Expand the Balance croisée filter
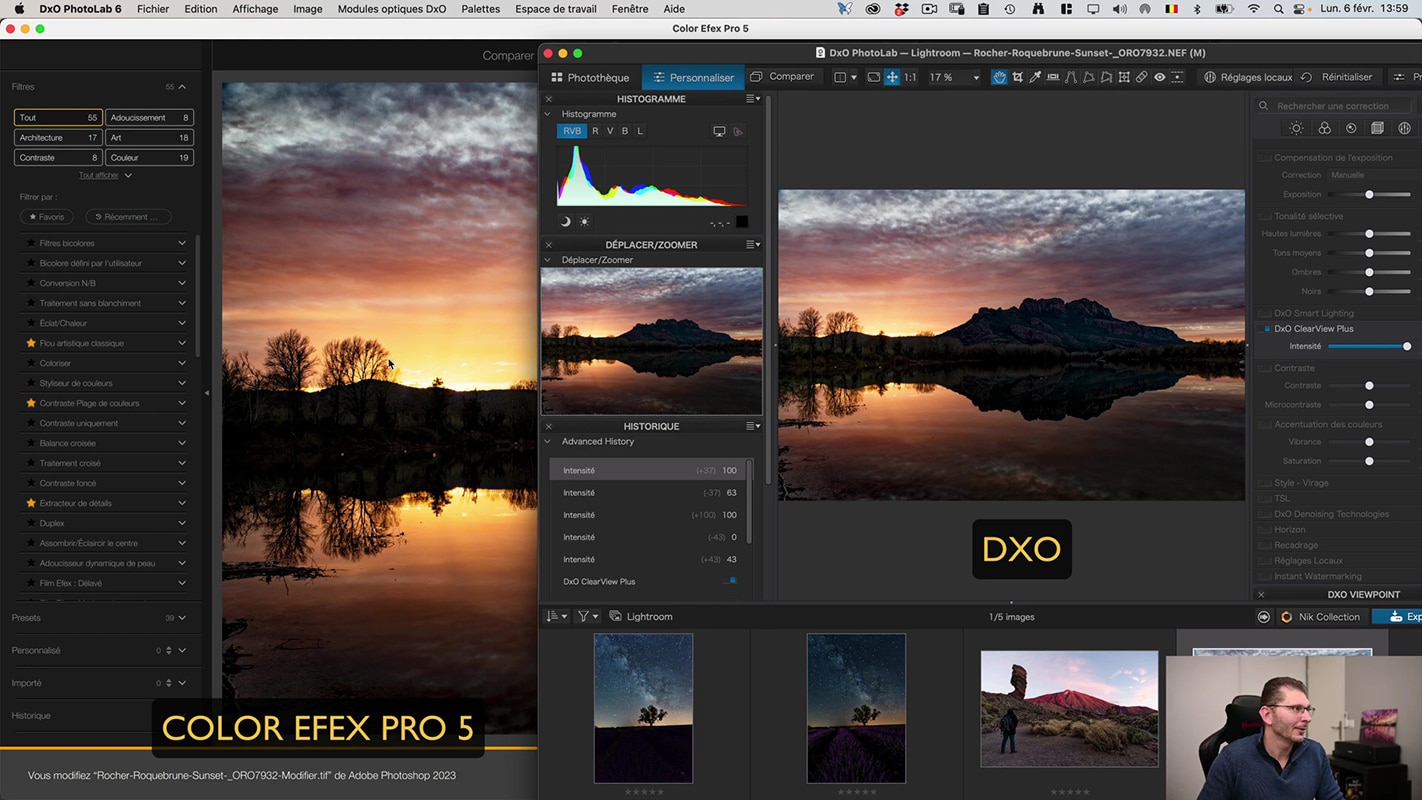The image size is (1422, 800). point(182,443)
